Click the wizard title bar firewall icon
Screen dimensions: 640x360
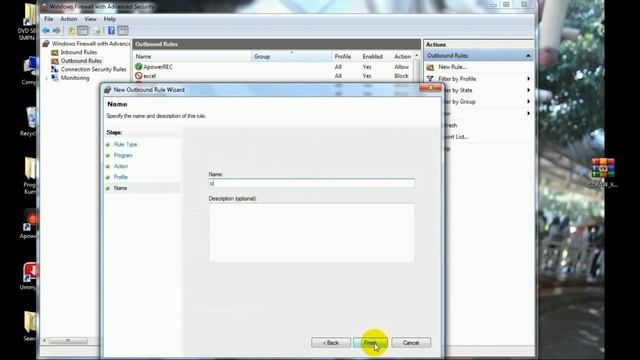pyautogui.click(x=107, y=90)
